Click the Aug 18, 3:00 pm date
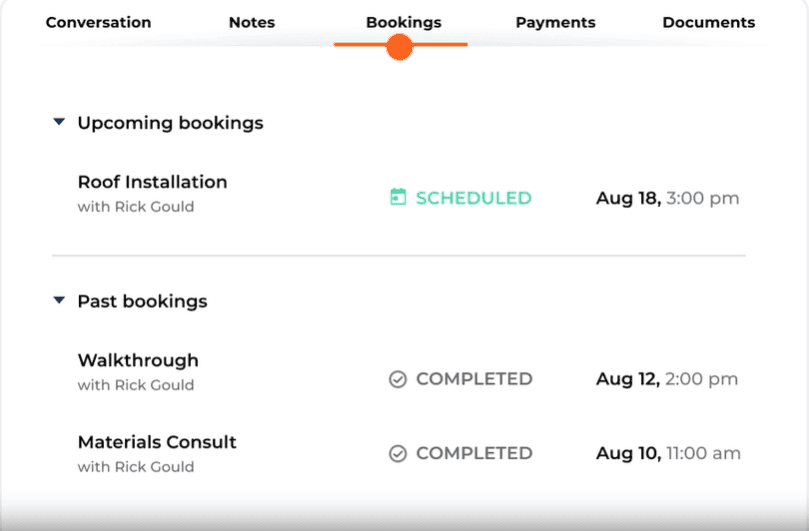The image size is (809, 531). point(668,198)
